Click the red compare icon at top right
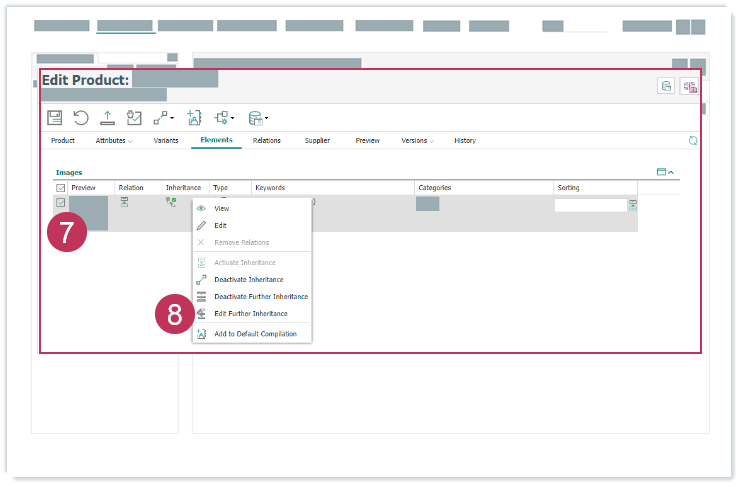741x487 pixels. [x=689, y=86]
